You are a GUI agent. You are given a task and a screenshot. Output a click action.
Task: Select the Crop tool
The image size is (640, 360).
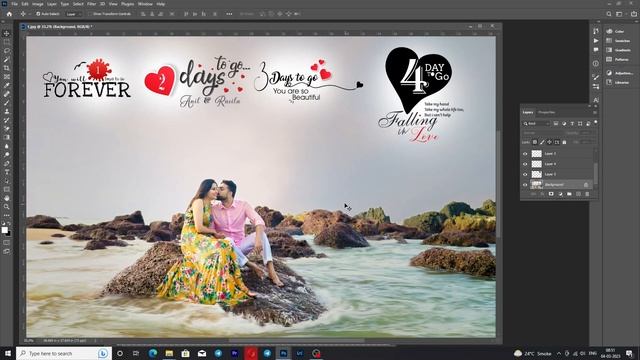[7, 68]
